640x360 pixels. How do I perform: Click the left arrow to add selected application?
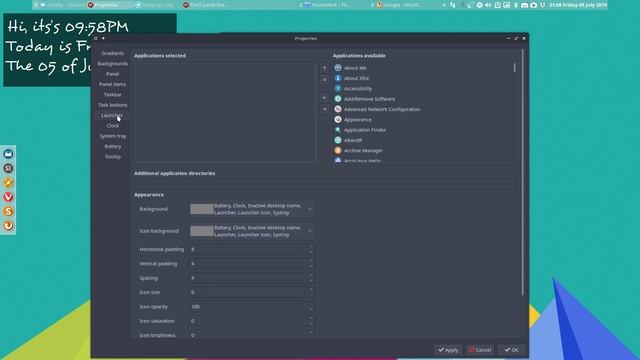click(x=324, y=98)
